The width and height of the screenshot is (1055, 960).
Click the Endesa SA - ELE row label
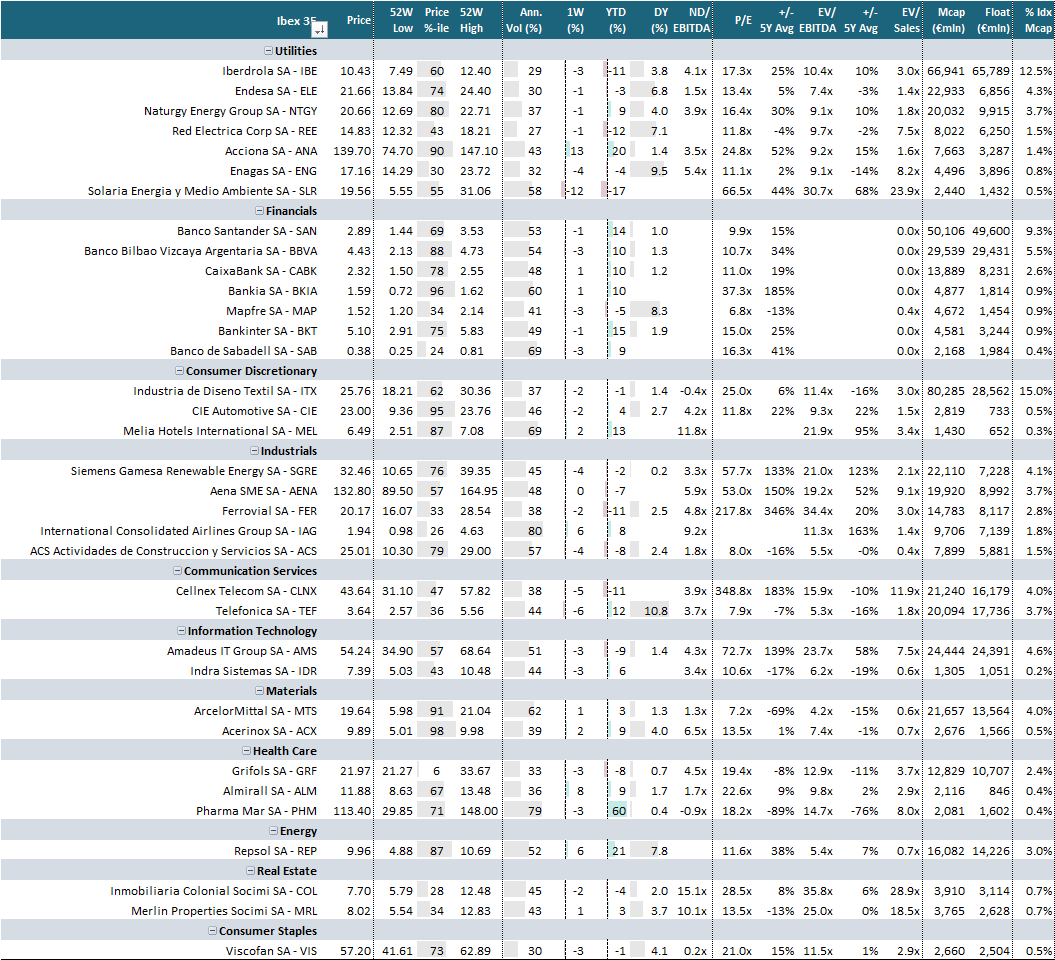tap(276, 91)
